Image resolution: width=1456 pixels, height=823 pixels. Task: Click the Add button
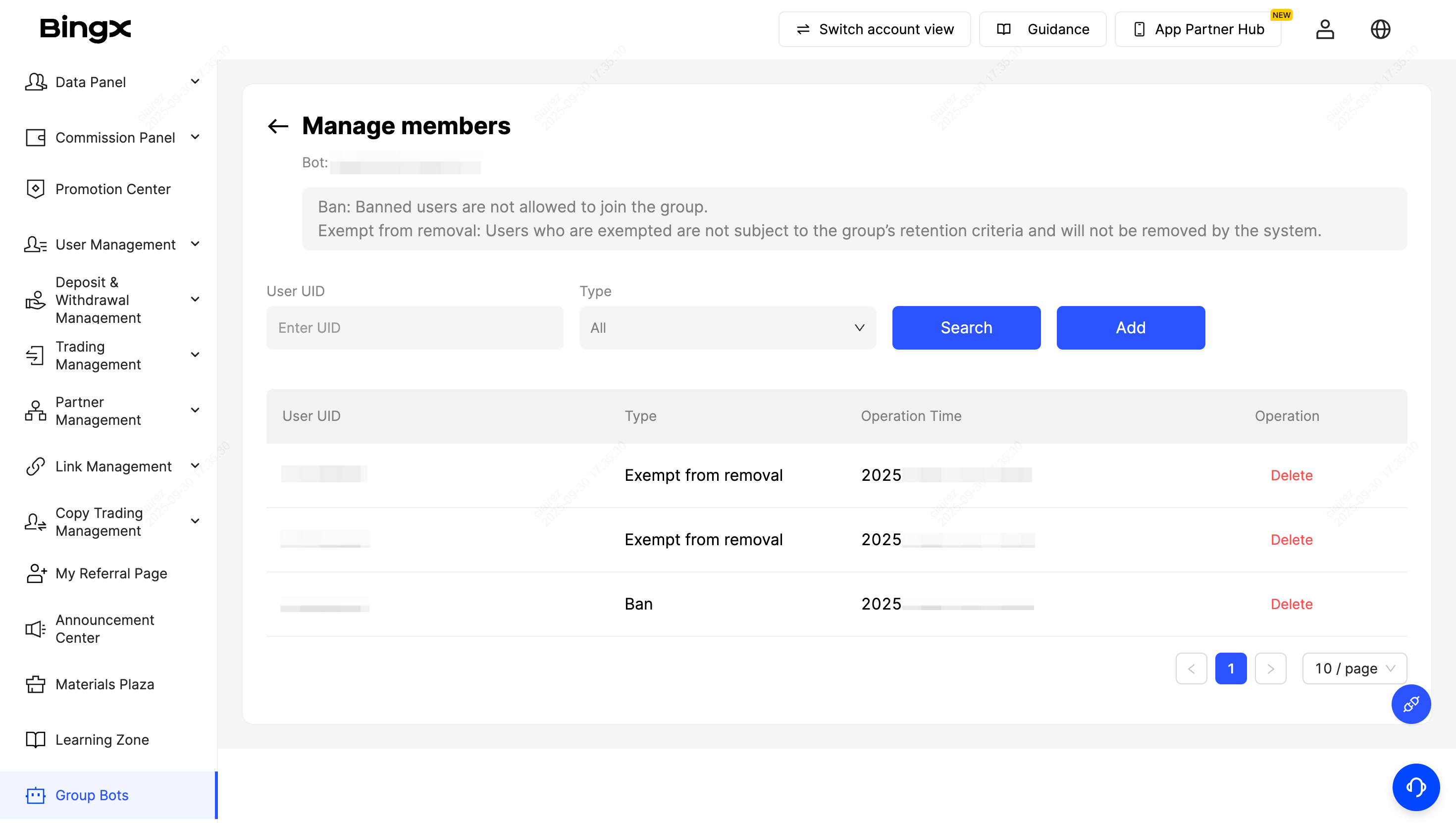tap(1130, 328)
